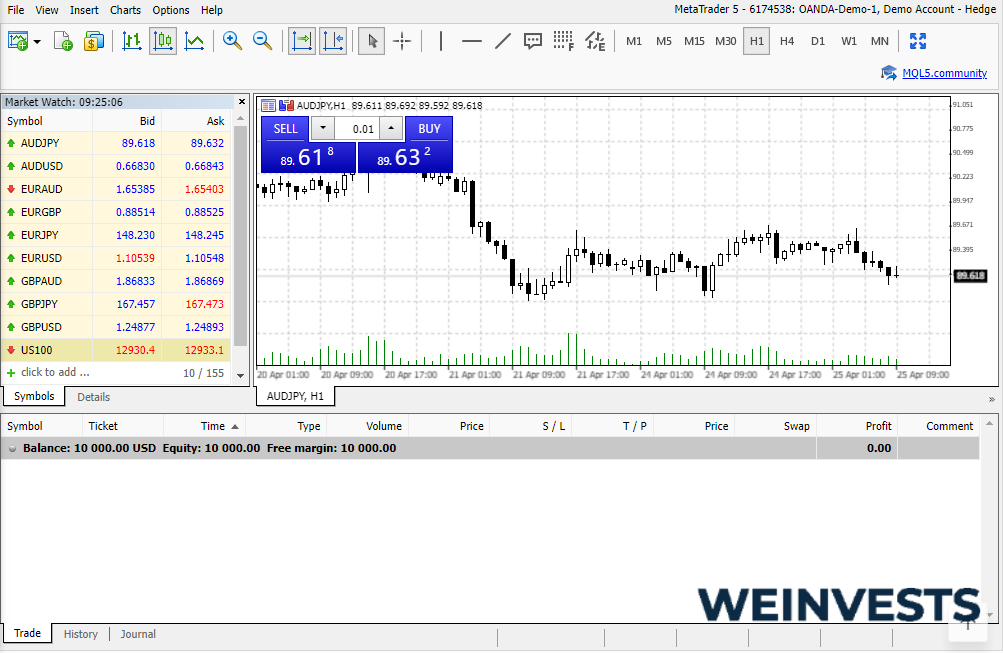Click the shapes icon marked with E
This screenshot has width=1003, height=653.
click(x=595, y=41)
